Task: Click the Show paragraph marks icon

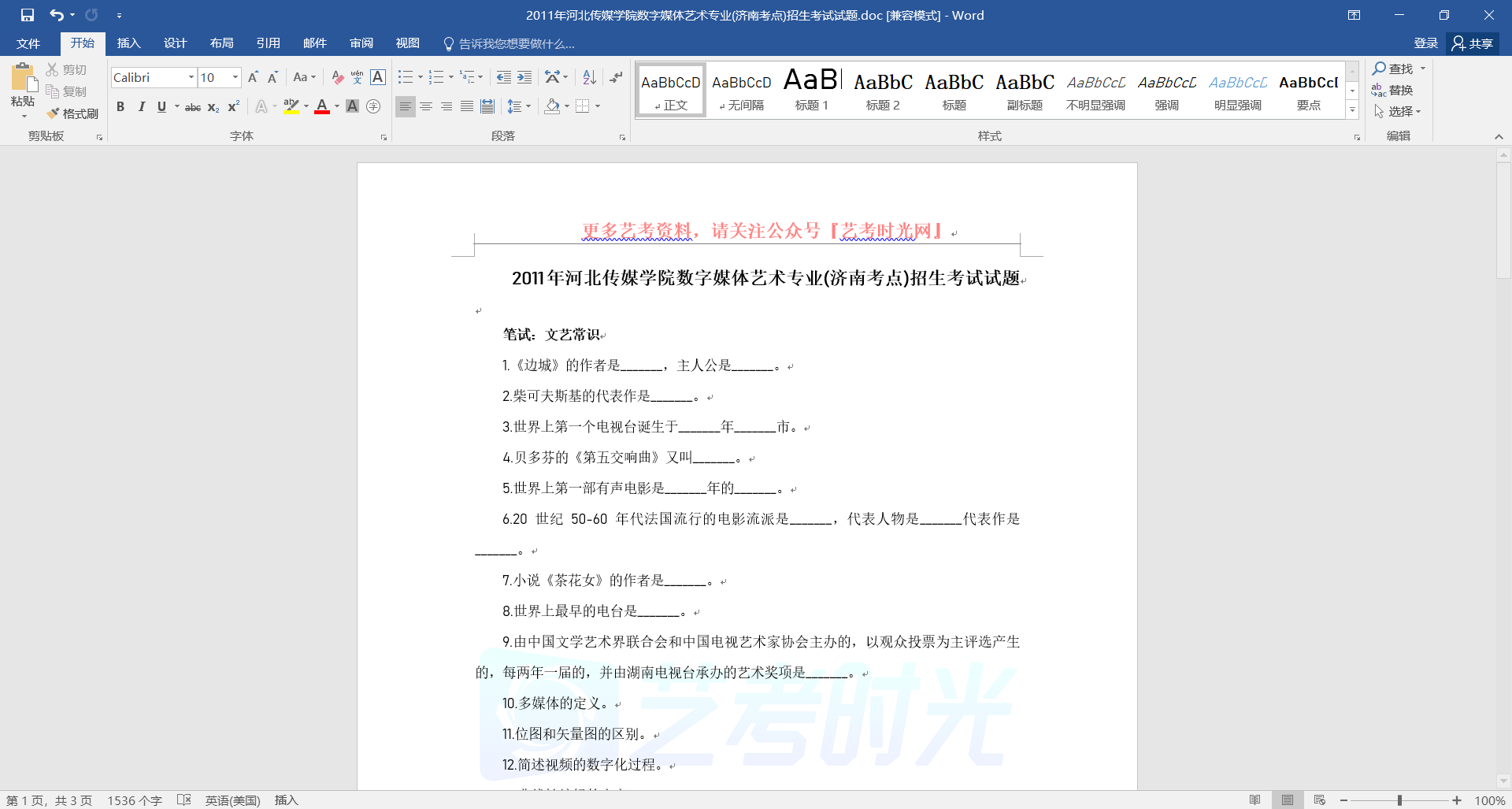Action: [616, 77]
